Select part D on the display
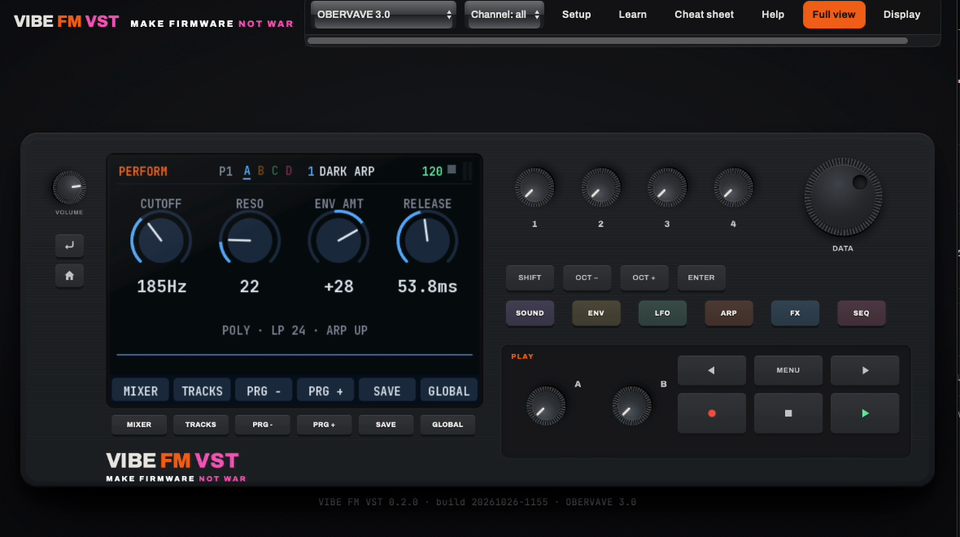This screenshot has width=960, height=537. [289, 171]
